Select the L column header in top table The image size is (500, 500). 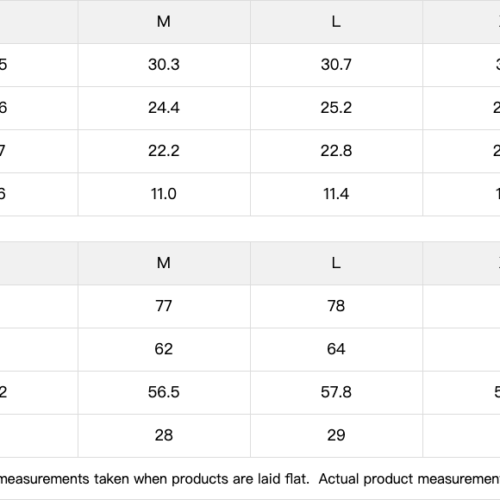click(336, 22)
